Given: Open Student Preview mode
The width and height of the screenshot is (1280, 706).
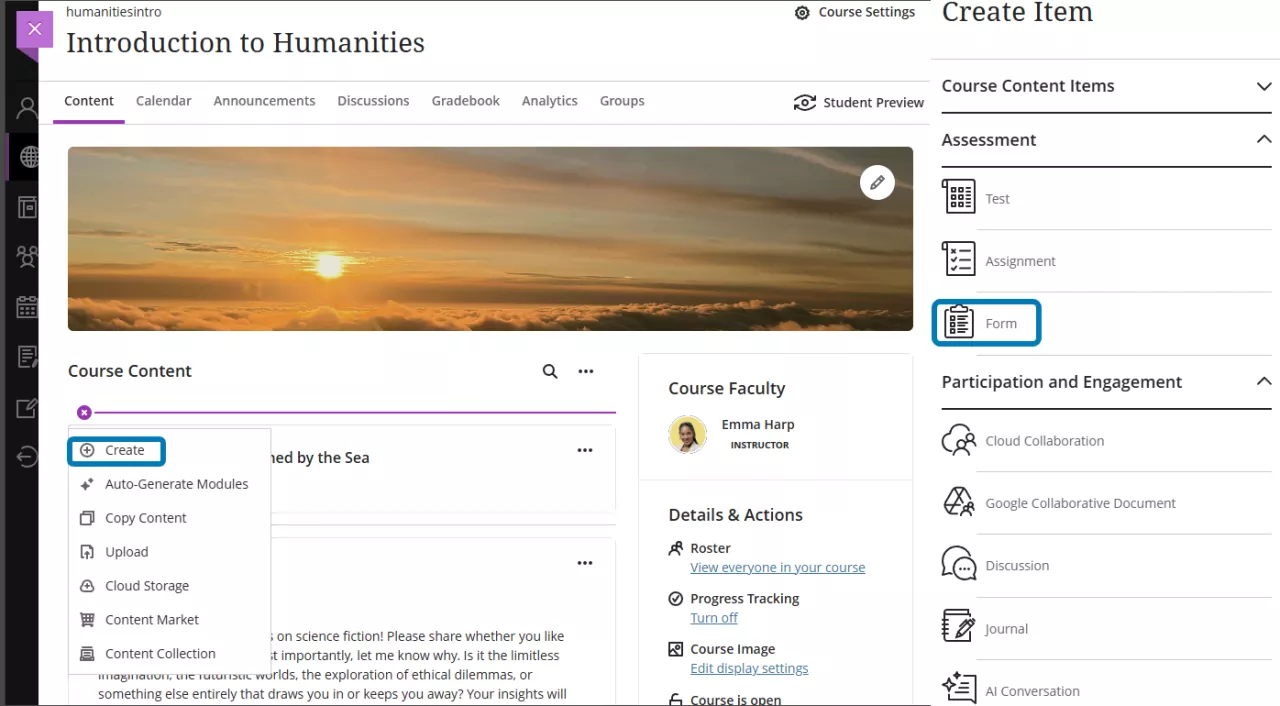Looking at the screenshot, I should pyautogui.click(x=858, y=102).
